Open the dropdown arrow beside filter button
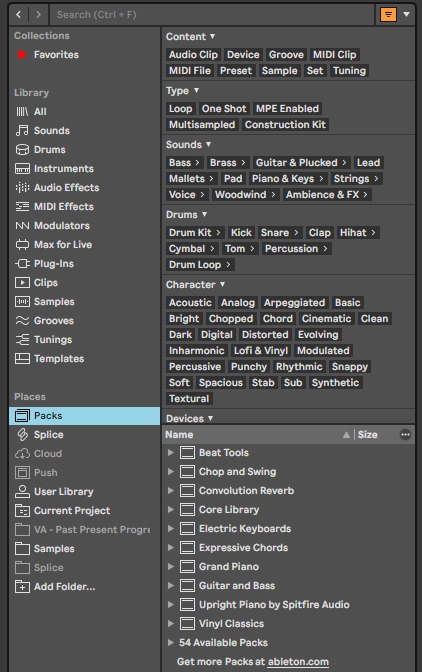422x672 pixels. (x=407, y=14)
